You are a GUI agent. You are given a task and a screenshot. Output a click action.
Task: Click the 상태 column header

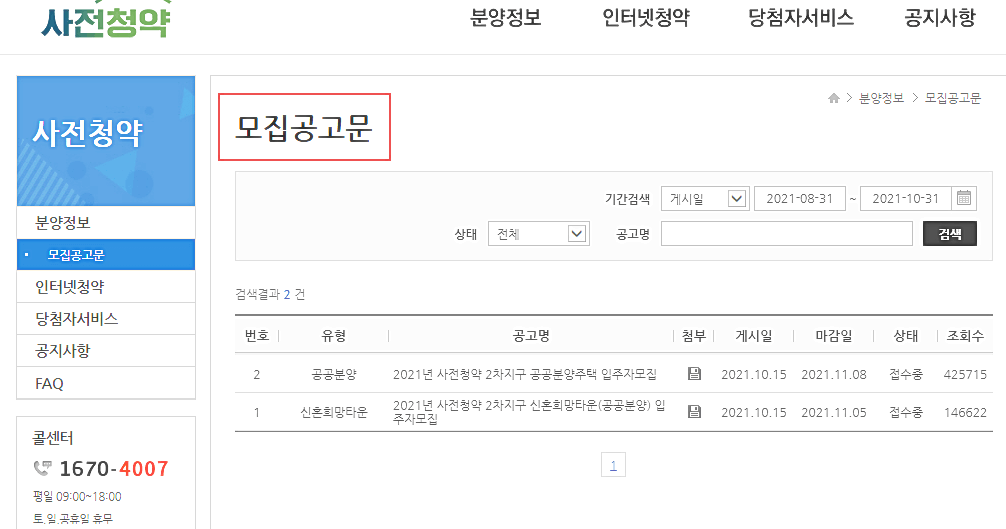pyautogui.click(x=906, y=336)
